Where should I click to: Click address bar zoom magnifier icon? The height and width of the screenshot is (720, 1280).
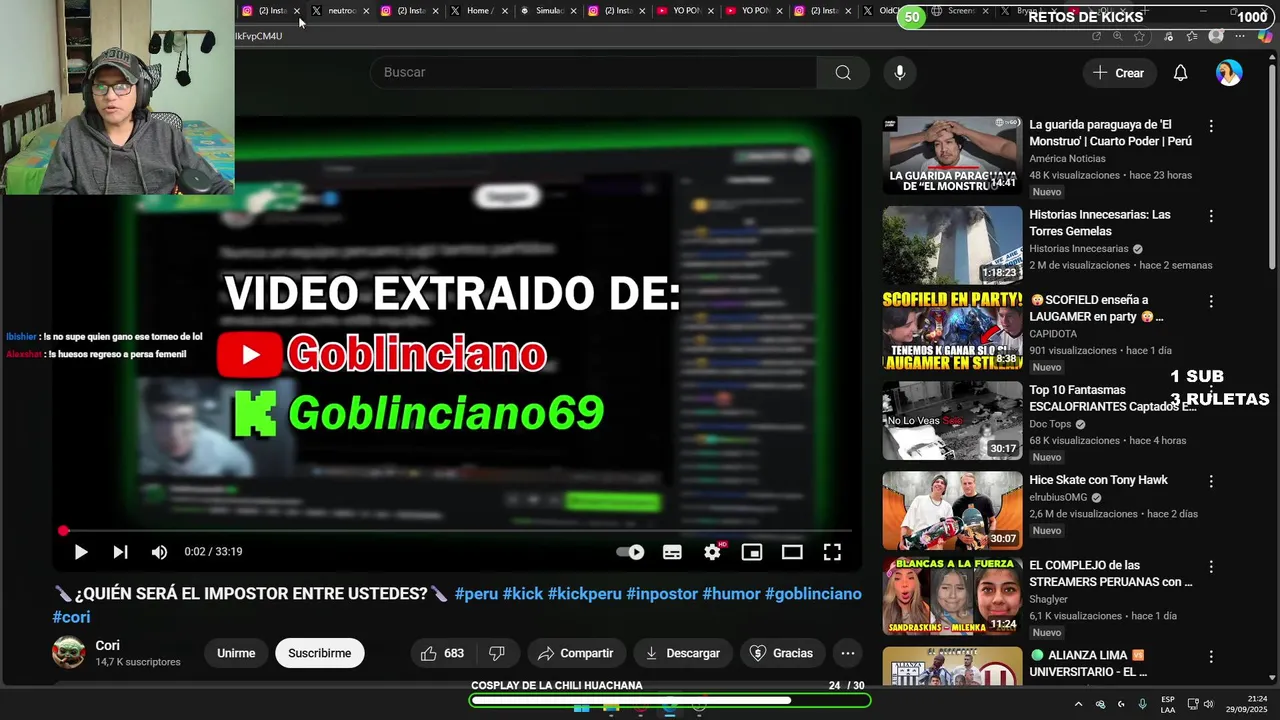pyautogui.click(x=1117, y=36)
